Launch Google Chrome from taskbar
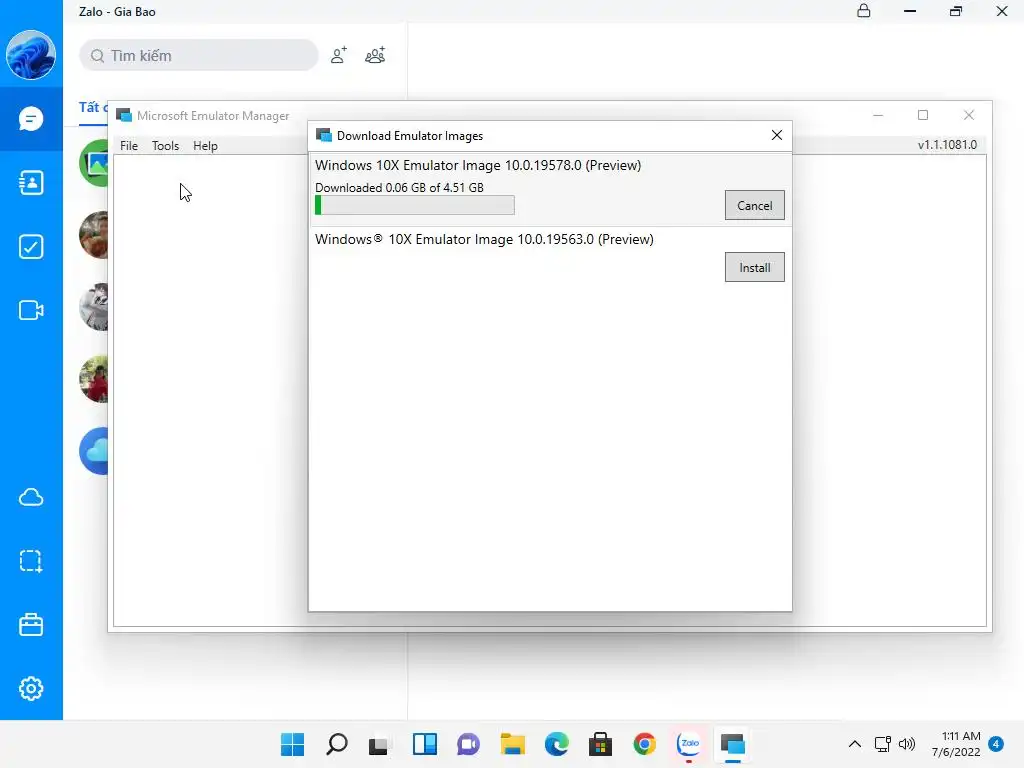This screenshot has height=768, width=1024. (645, 744)
